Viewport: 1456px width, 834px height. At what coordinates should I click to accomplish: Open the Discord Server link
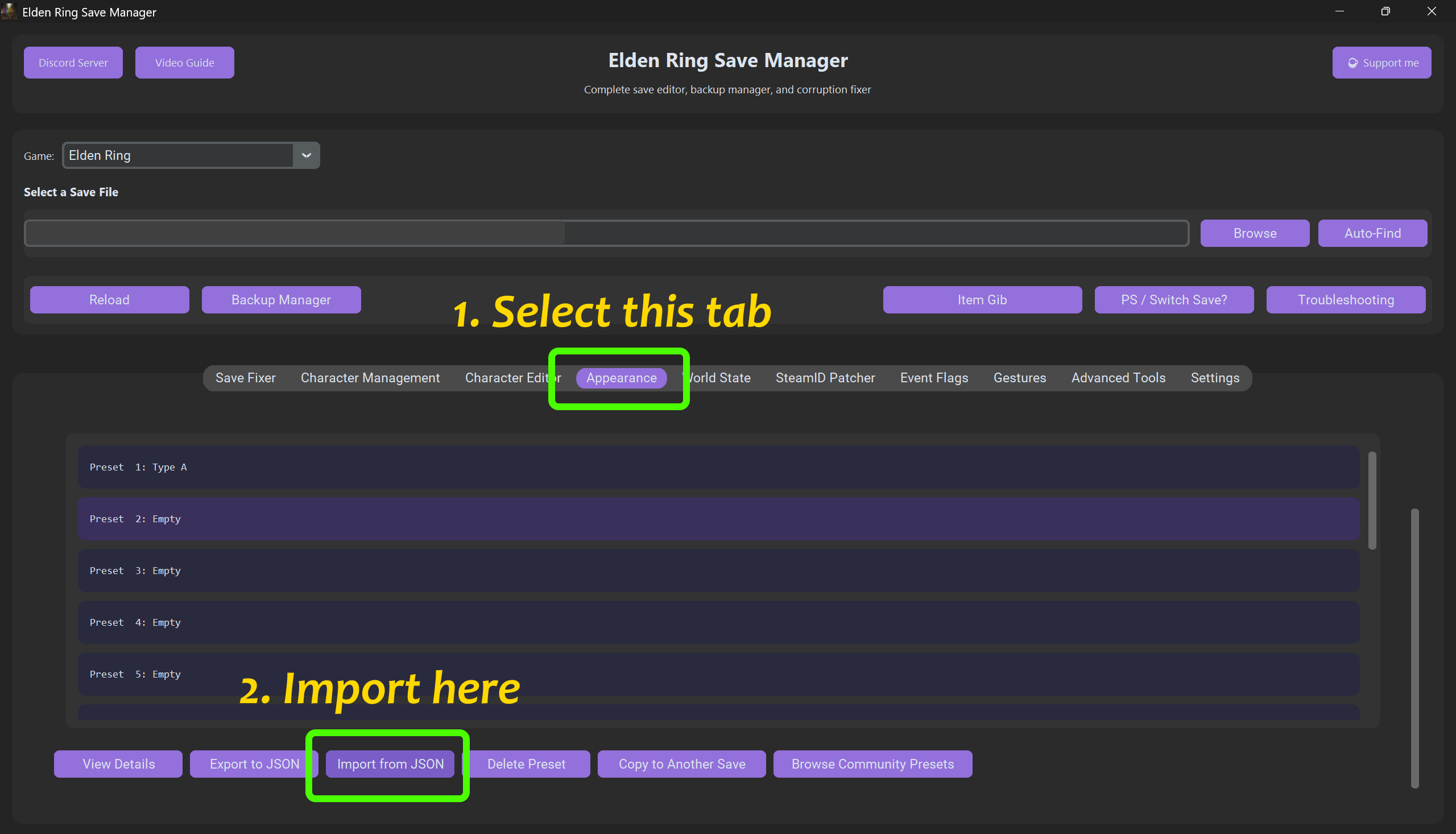point(73,63)
